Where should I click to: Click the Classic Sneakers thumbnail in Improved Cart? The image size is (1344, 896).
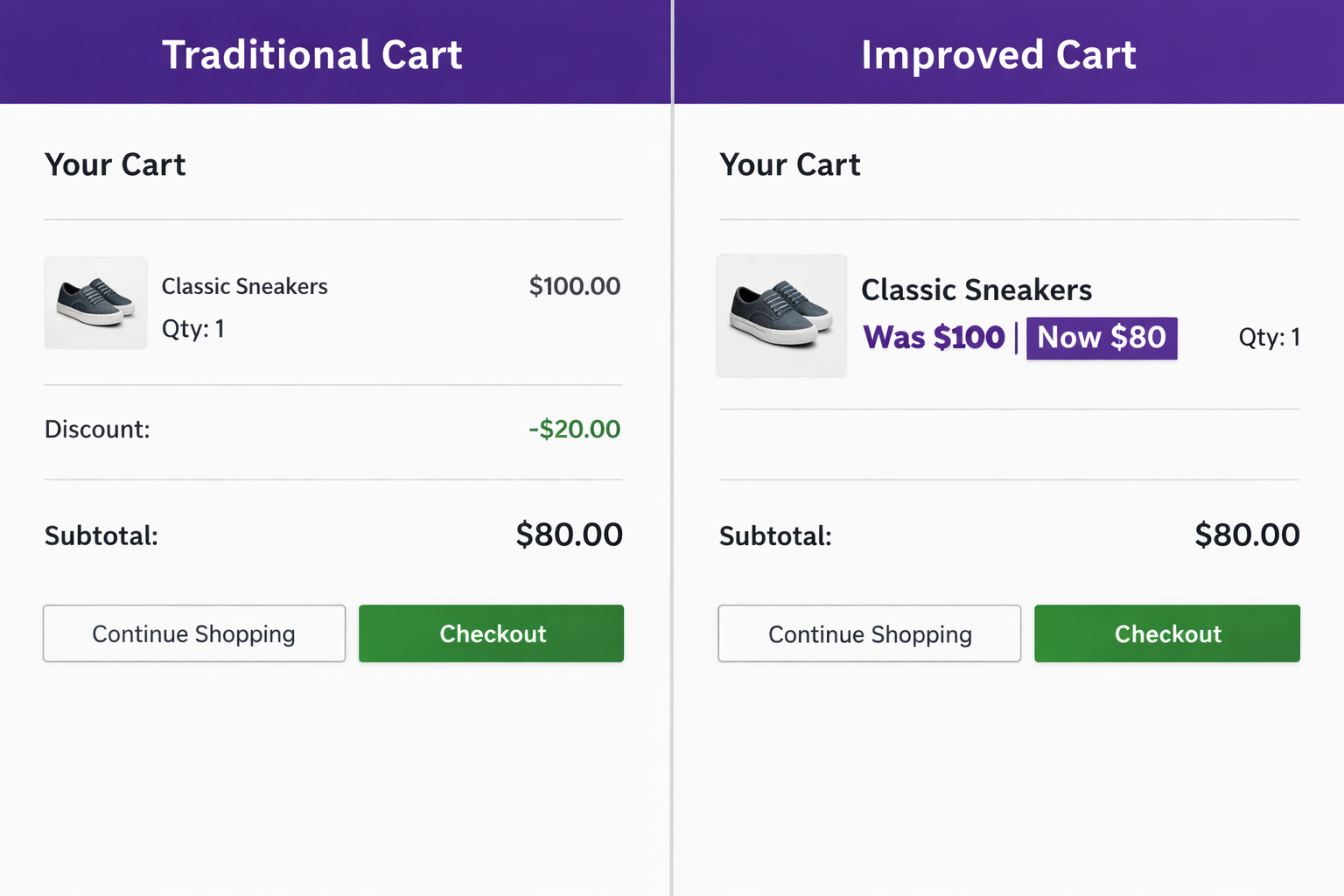point(781,316)
